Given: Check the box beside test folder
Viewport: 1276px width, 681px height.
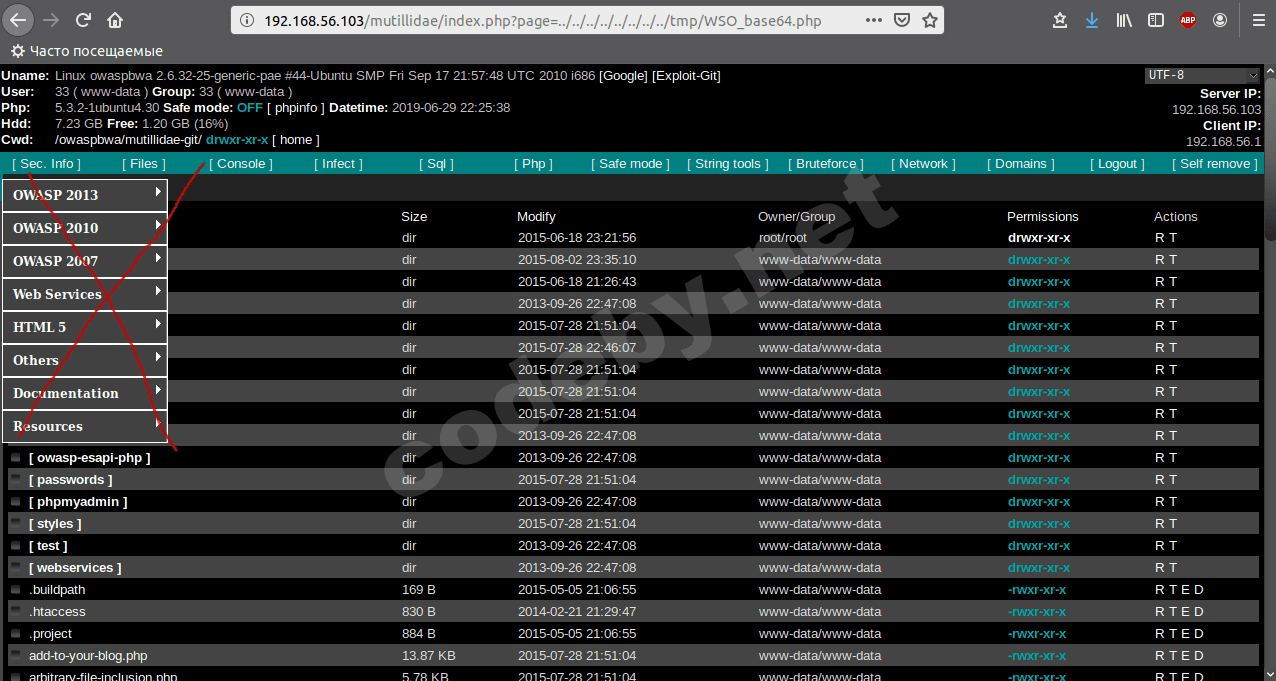Looking at the screenshot, I should 16,545.
